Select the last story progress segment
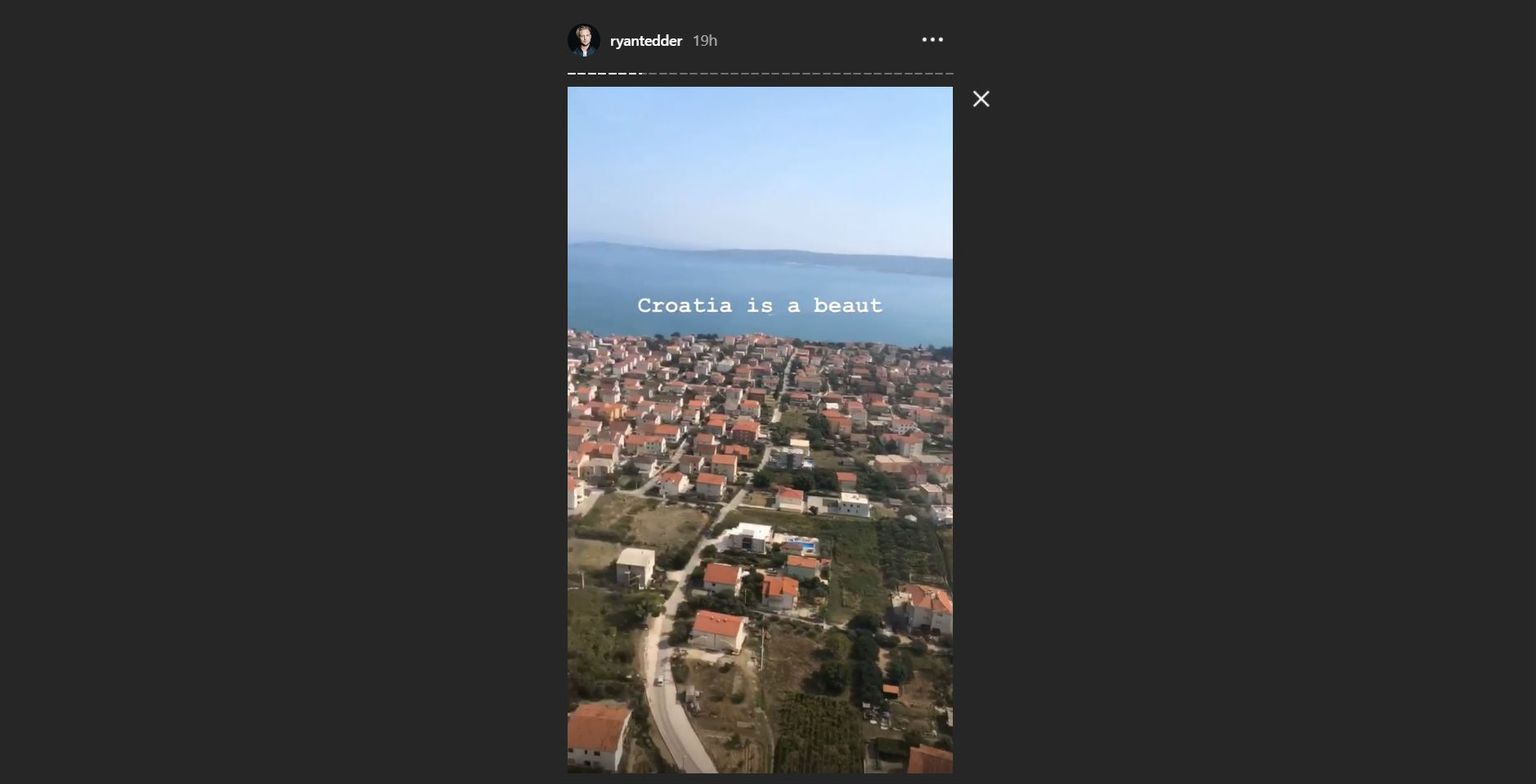1536x784 pixels. pyautogui.click(x=949, y=74)
